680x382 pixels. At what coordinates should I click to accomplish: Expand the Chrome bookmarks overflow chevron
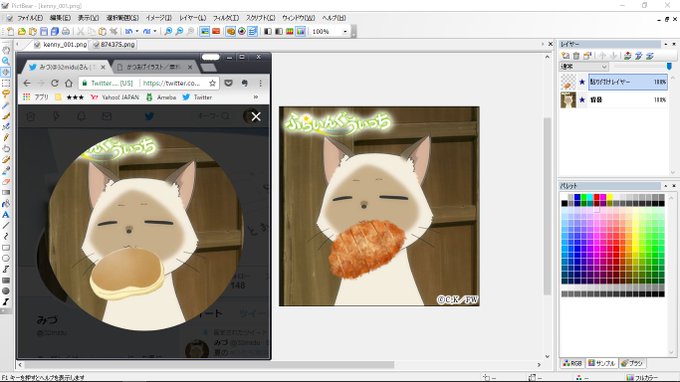click(256, 97)
